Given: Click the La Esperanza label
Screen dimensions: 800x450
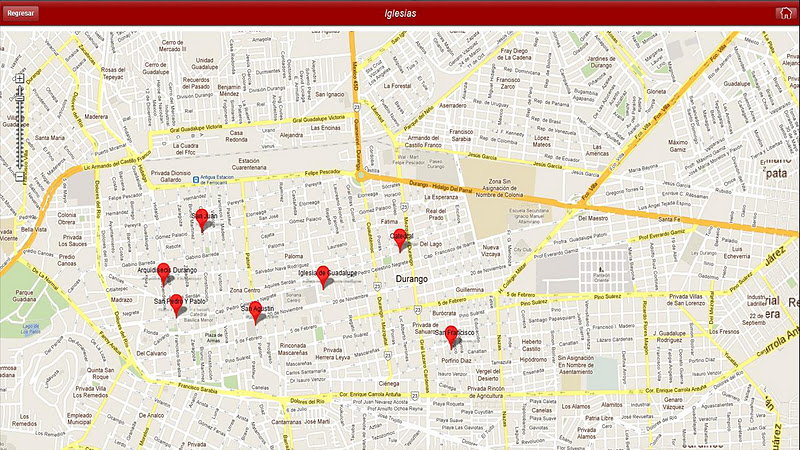Looking at the screenshot, I should (x=441, y=197).
